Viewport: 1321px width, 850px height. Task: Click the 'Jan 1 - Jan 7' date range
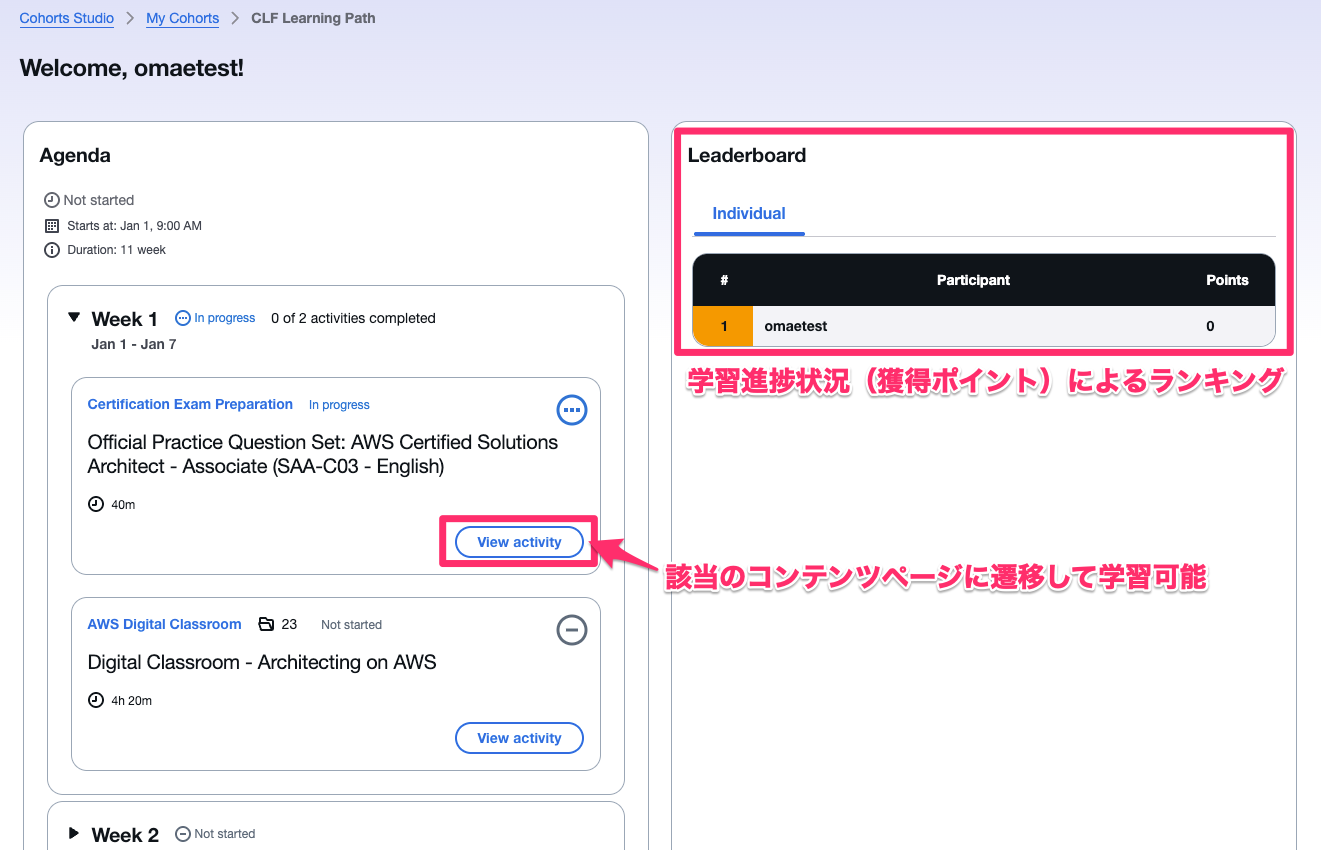point(133,344)
